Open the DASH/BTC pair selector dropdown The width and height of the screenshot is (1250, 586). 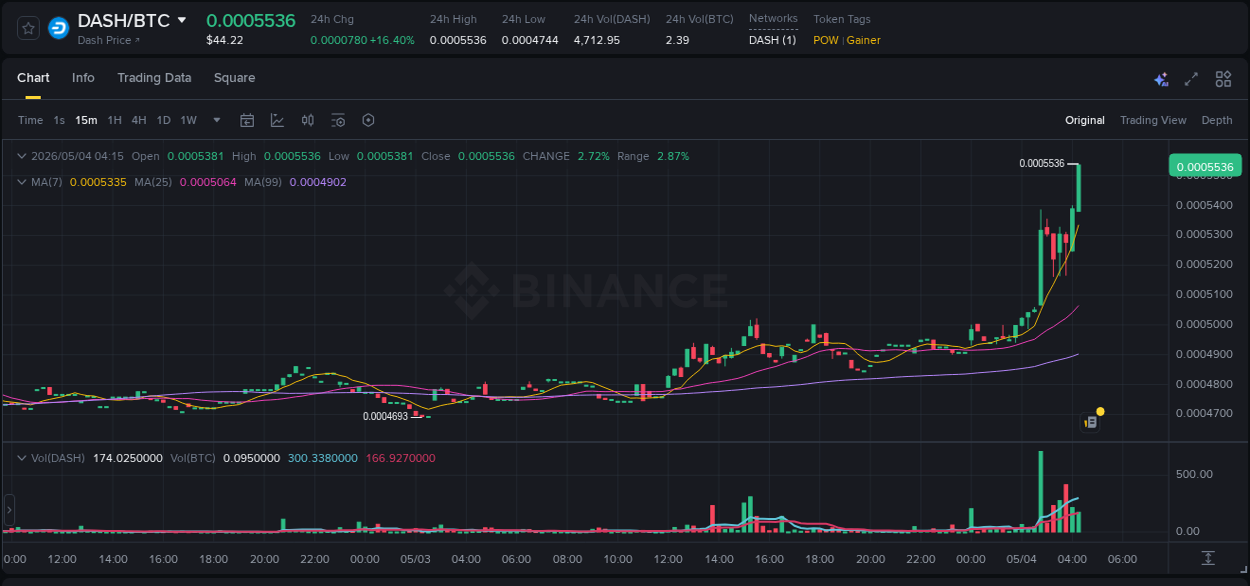pos(181,20)
